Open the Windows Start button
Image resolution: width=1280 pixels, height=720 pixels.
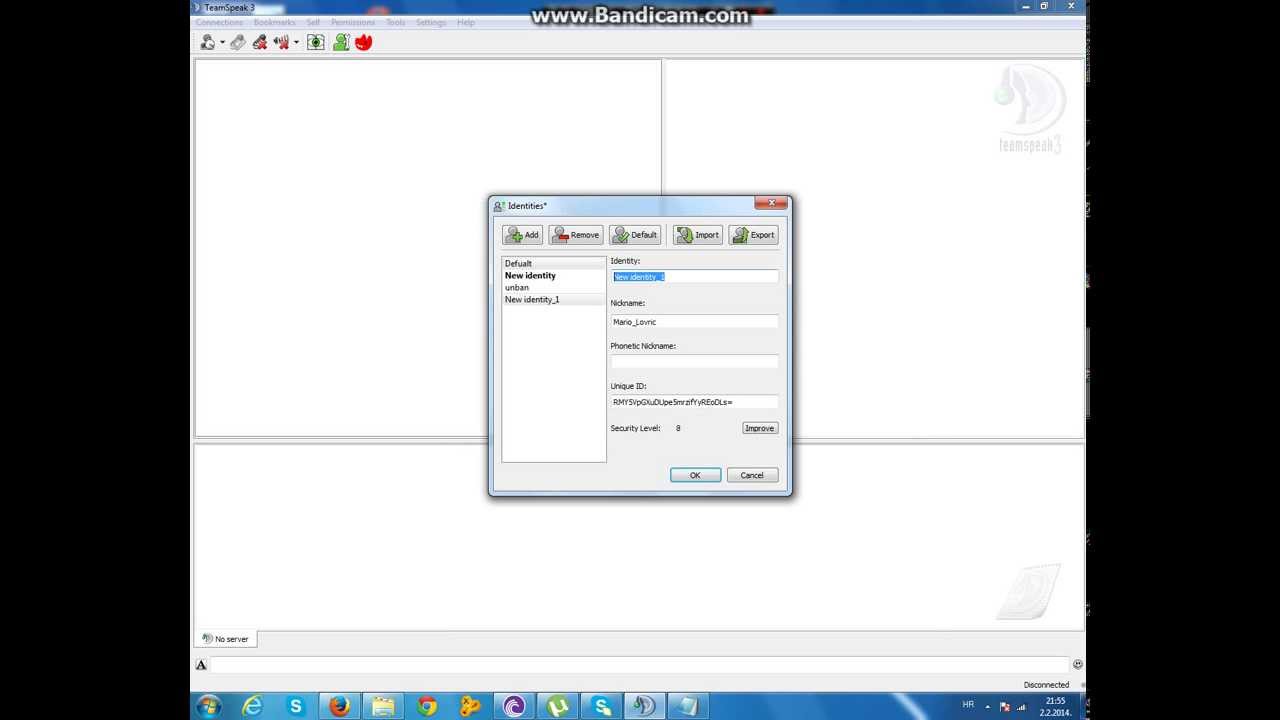pyautogui.click(x=208, y=706)
